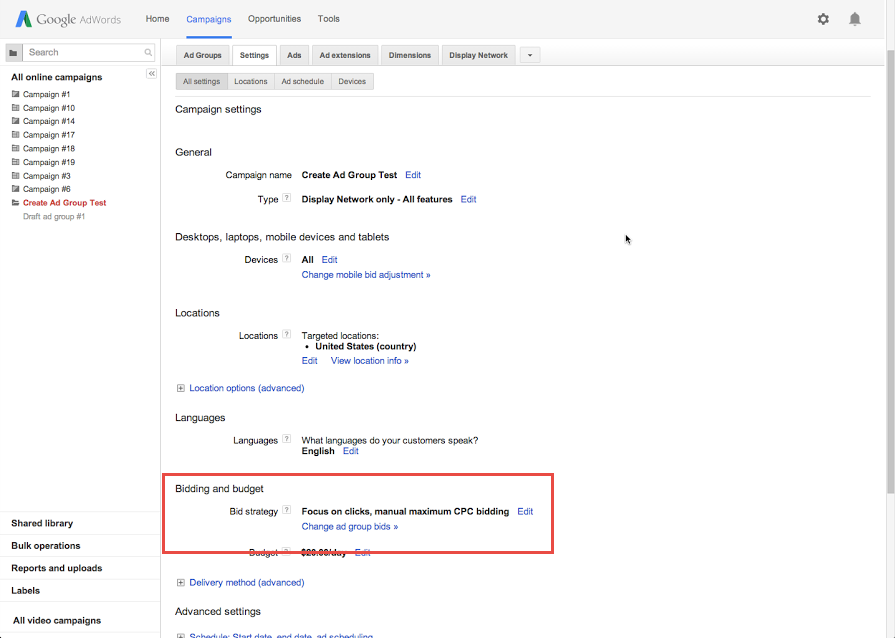This screenshot has height=638, width=895.
Task: Click the folder icon beside search
Action: pyautogui.click(x=13, y=52)
